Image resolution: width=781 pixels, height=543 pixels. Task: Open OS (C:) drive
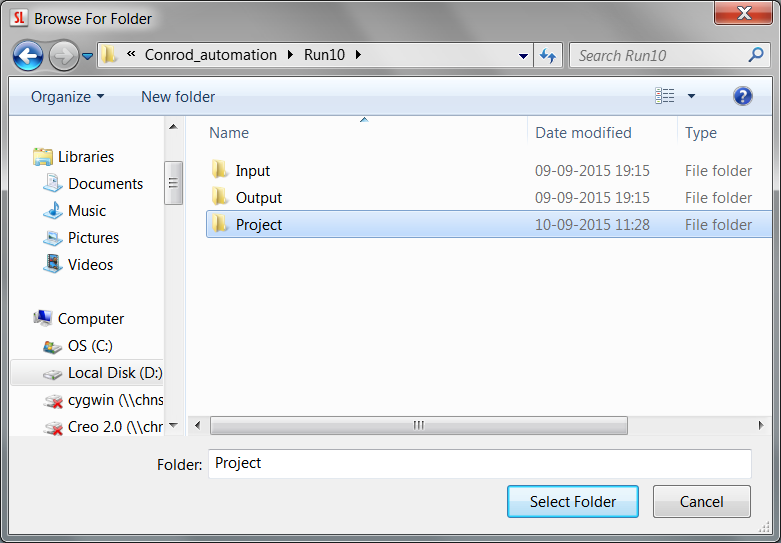(90, 346)
